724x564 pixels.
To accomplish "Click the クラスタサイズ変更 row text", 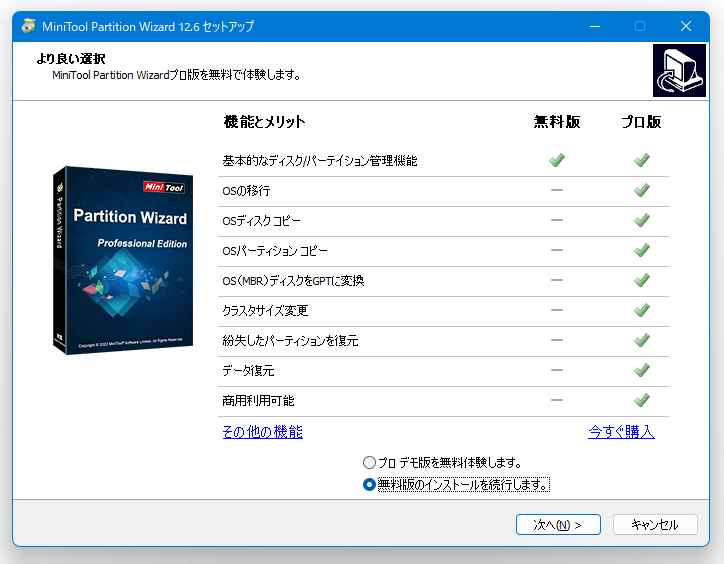I will coord(265,310).
